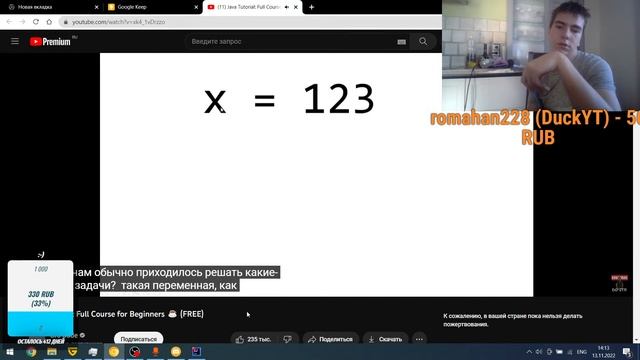Open the Windows notification center
Image resolution: width=640 pixels, height=360 pixels.
click(x=627, y=351)
